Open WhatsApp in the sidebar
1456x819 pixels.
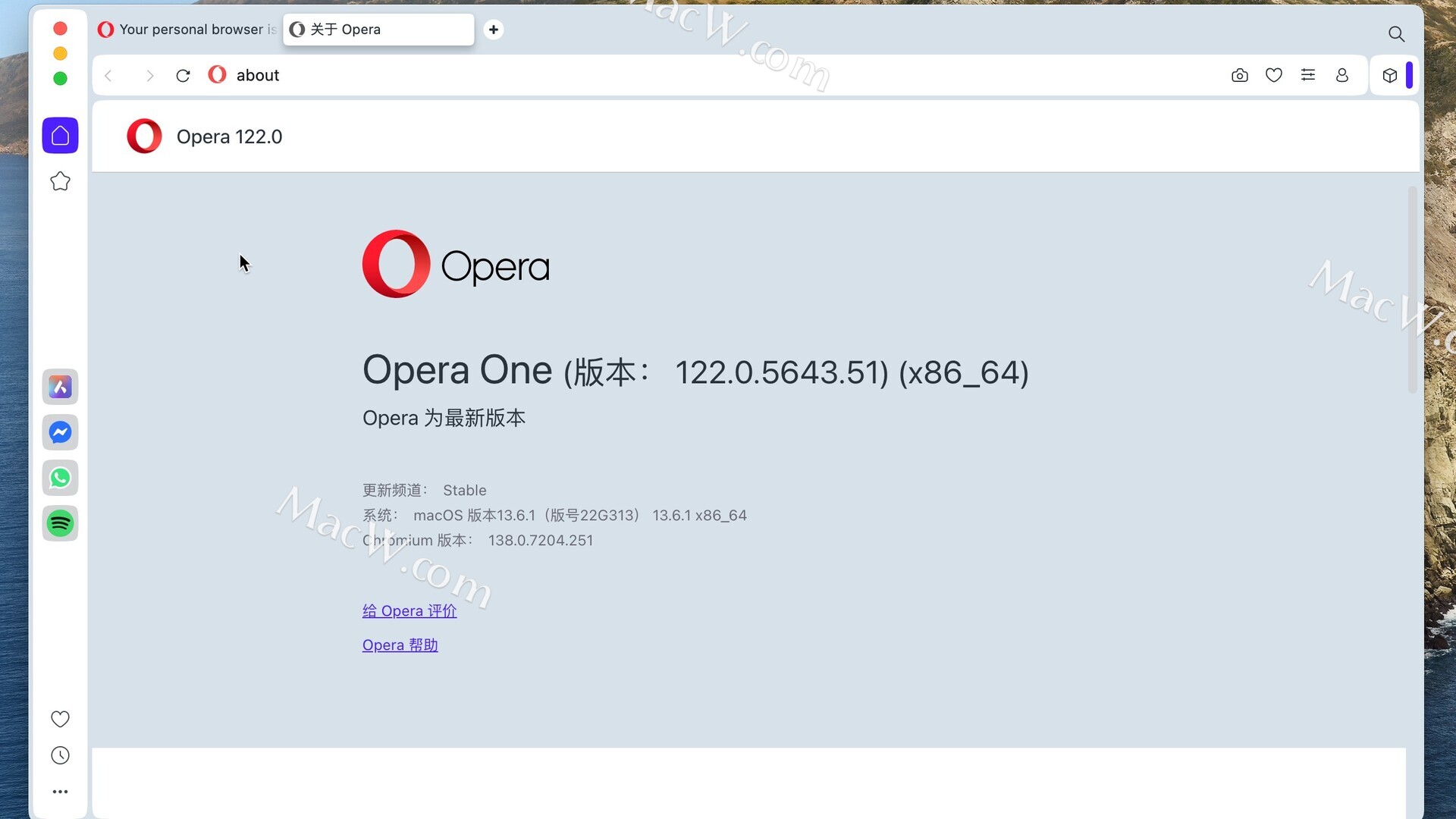pos(60,478)
